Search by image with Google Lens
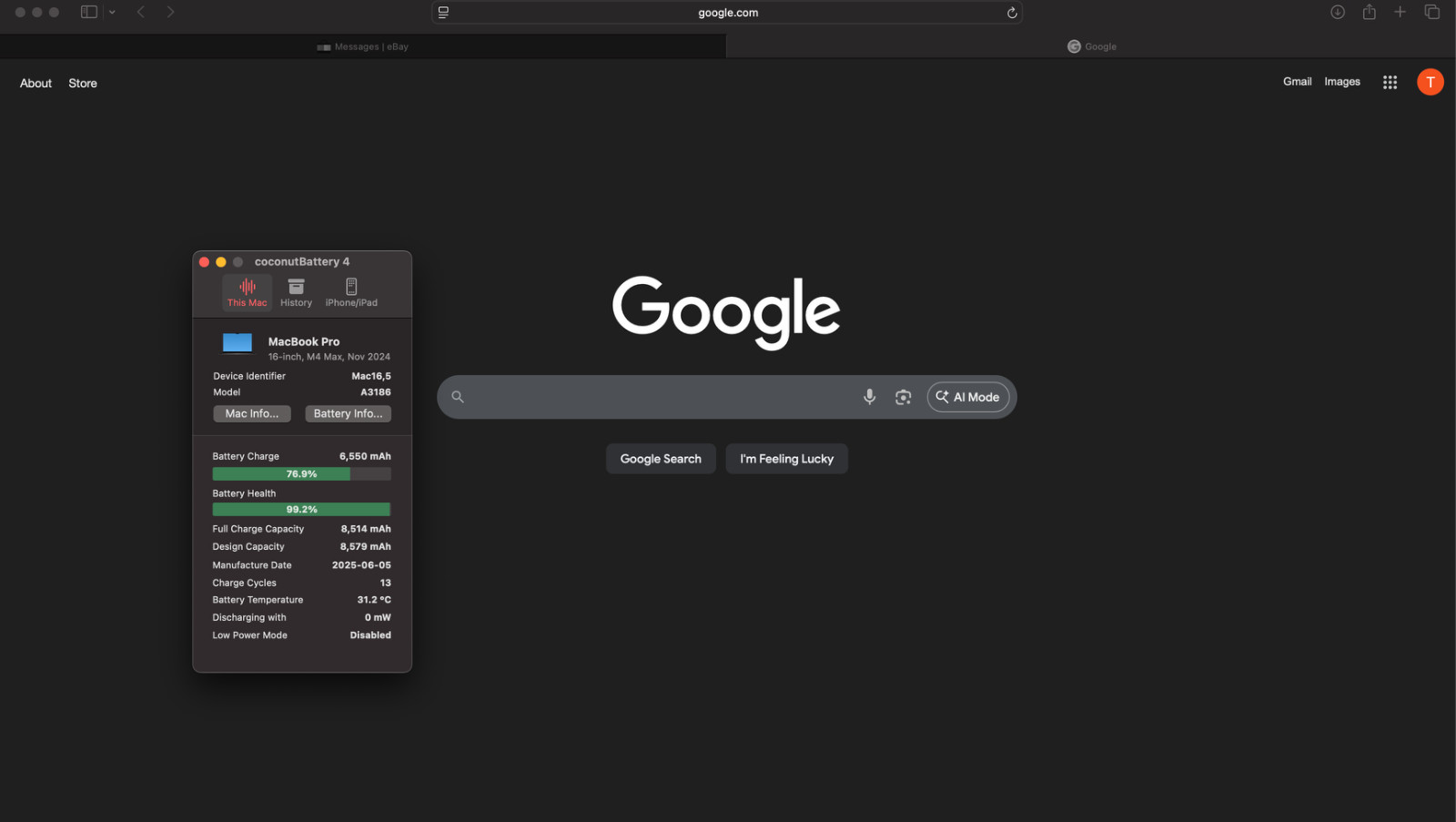Image resolution: width=1456 pixels, height=822 pixels. coord(903,397)
